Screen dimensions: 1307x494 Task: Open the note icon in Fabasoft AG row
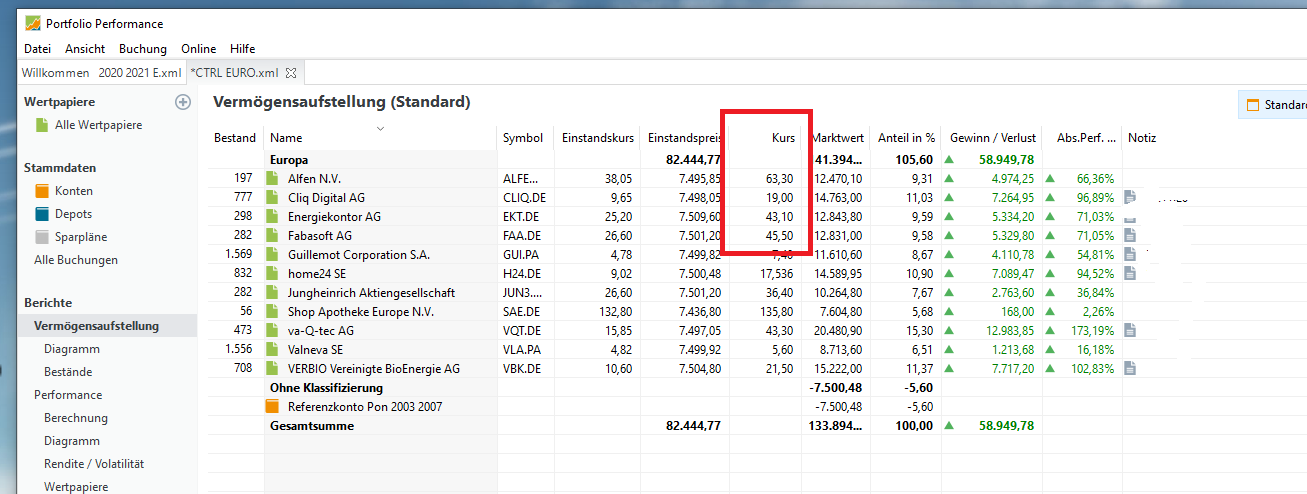(1129, 235)
